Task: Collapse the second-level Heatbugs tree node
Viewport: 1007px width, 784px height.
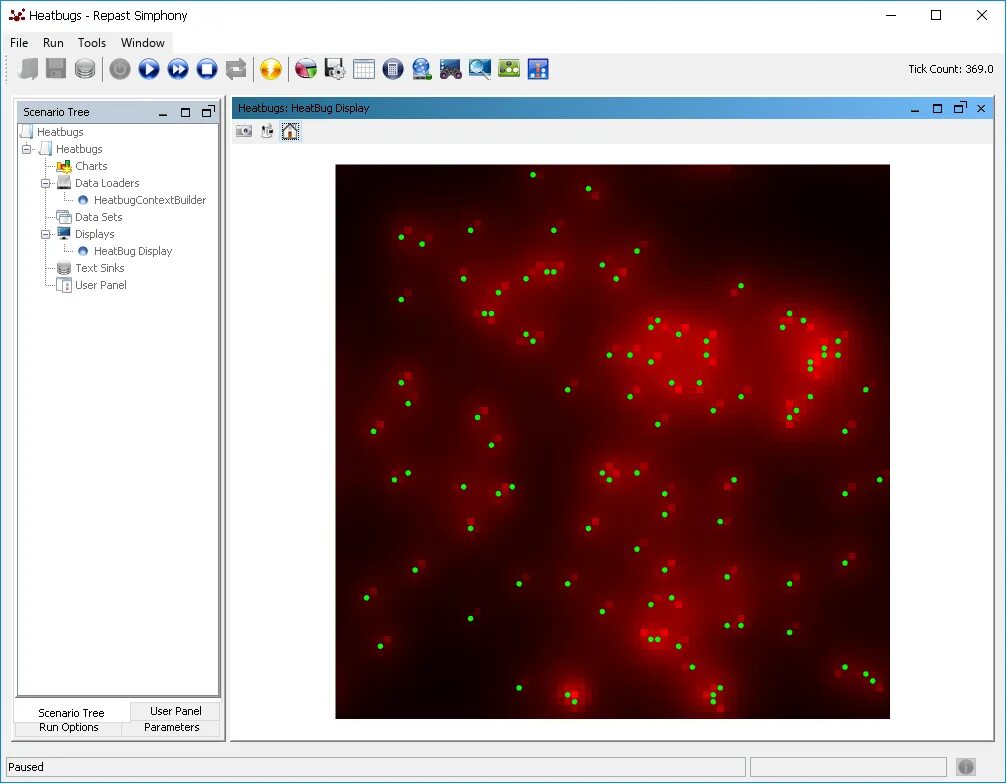Action: click(x=26, y=149)
